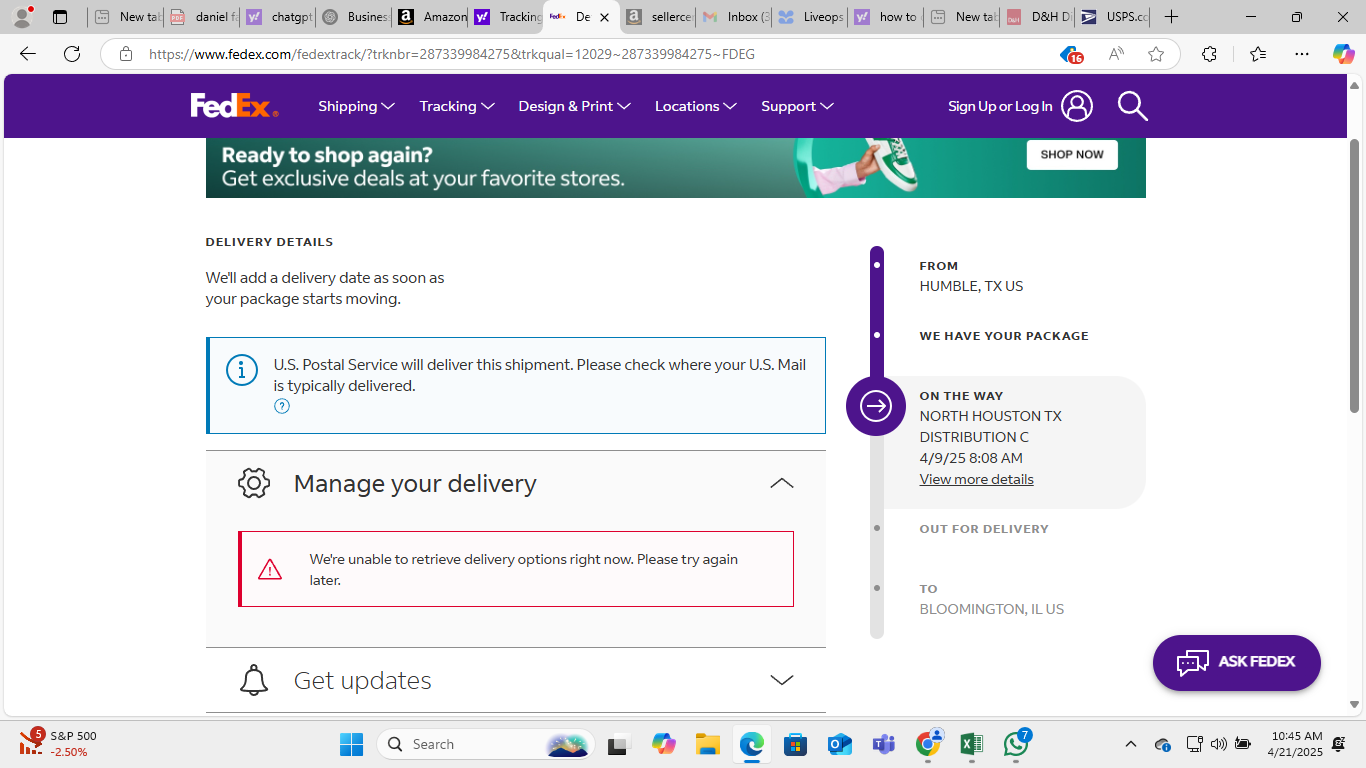
Task: Open the ASK FEDEX chat button
Action: 1237,662
